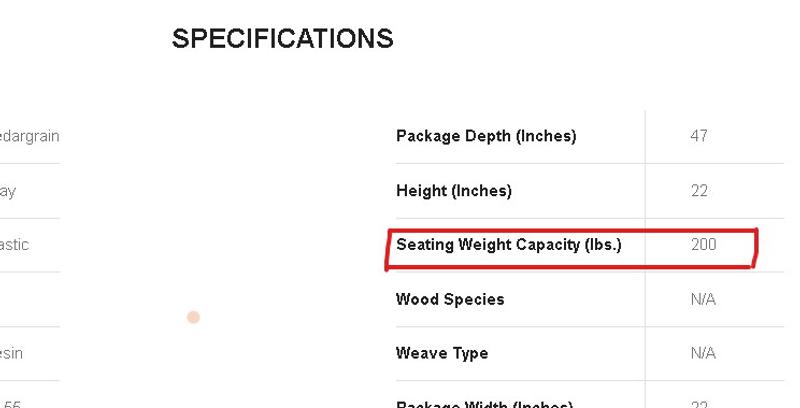Image resolution: width=800 pixels, height=408 pixels.
Task: Select the N/A value for Wood Species
Action: 703,299
